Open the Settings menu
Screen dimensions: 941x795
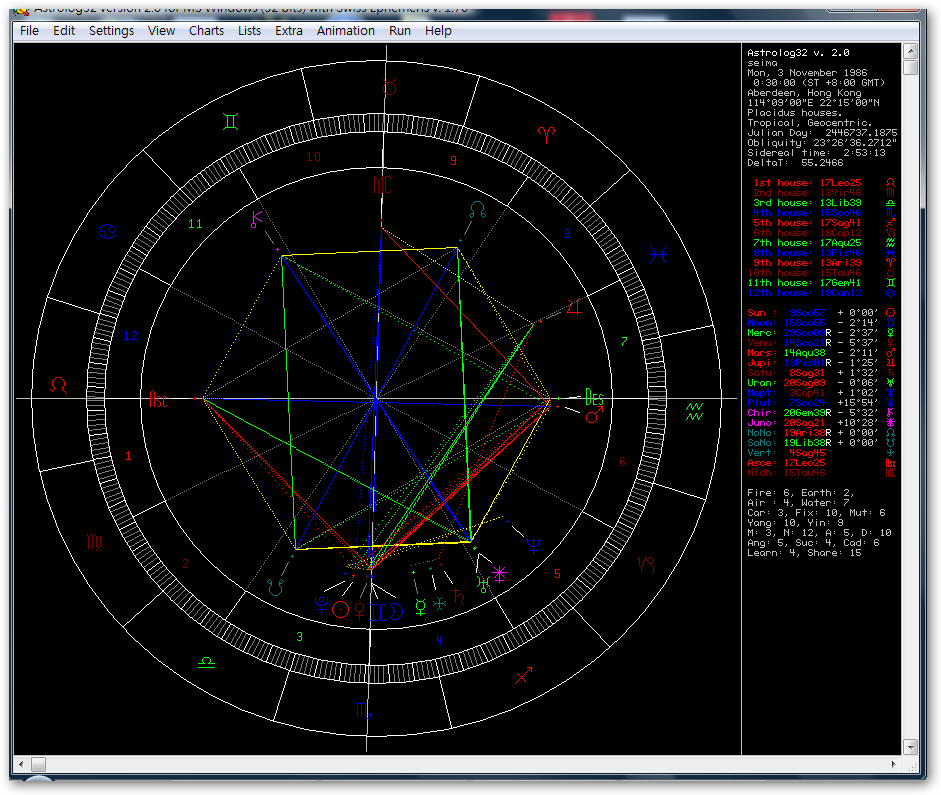coord(111,31)
